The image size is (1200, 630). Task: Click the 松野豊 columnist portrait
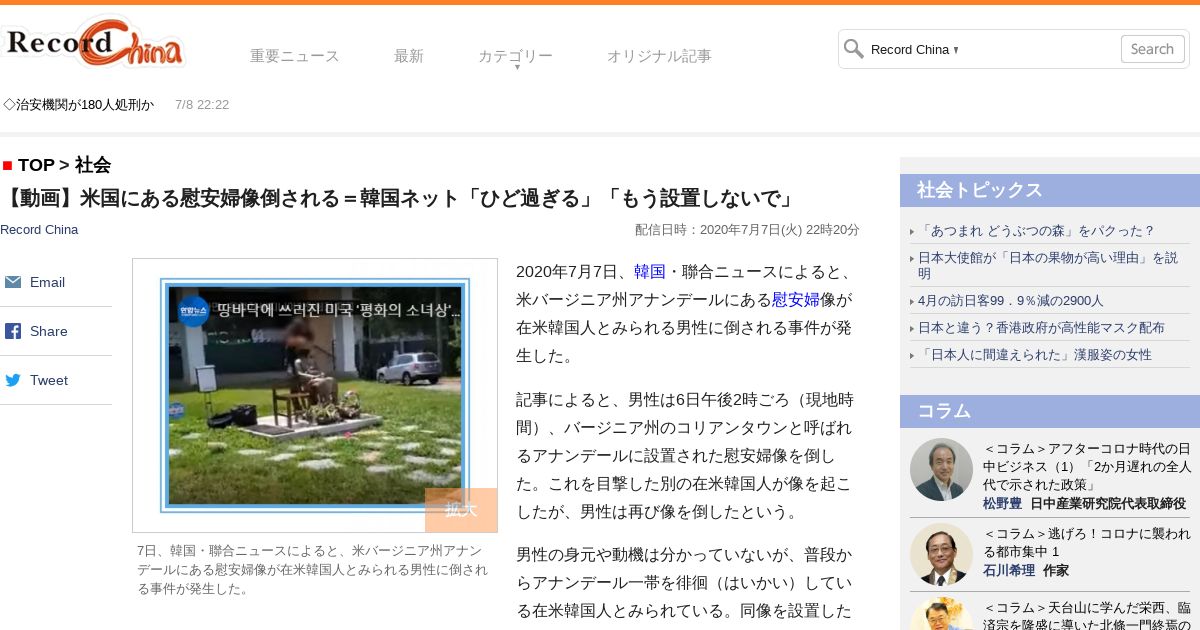941,469
